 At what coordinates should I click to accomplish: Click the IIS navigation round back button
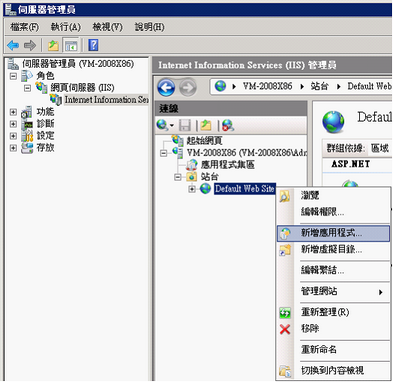166,87
